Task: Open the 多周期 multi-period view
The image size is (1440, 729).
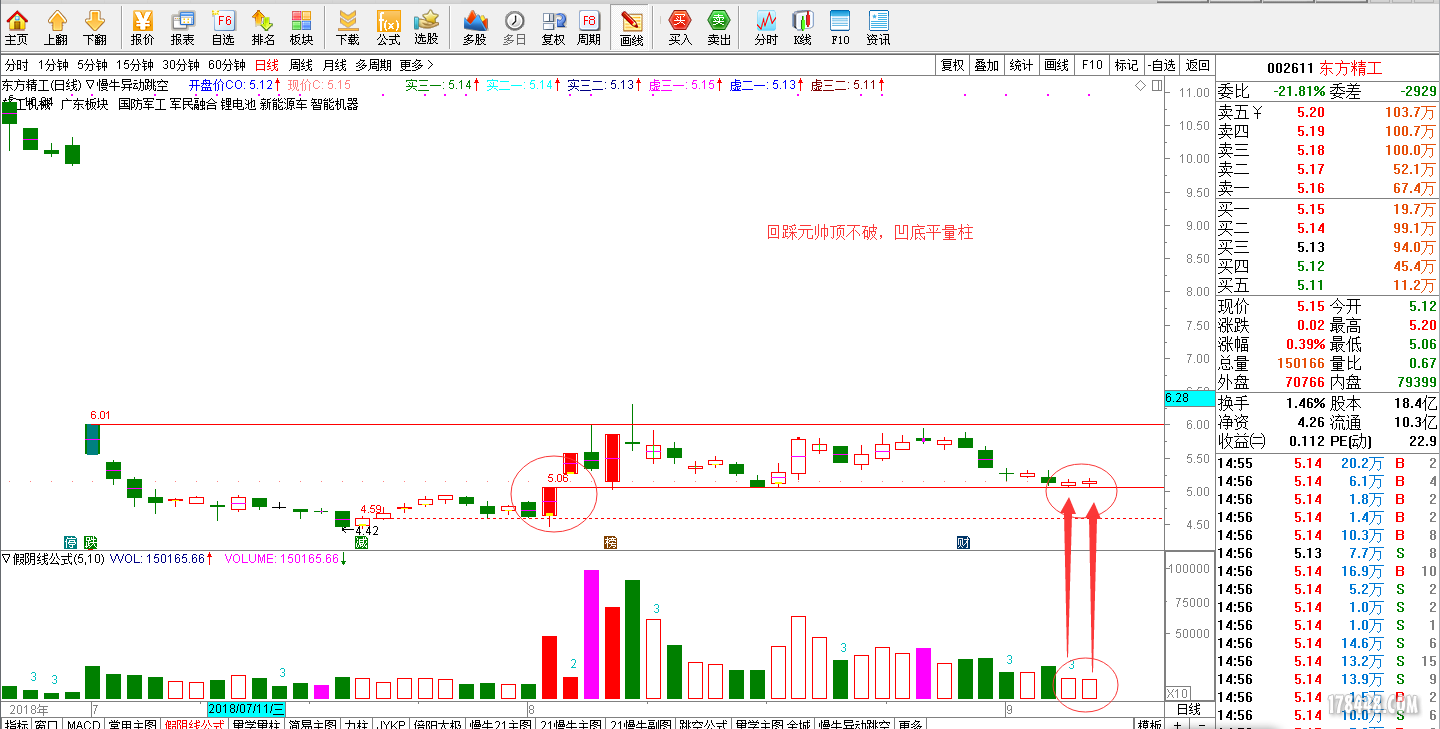Action: tap(374, 65)
